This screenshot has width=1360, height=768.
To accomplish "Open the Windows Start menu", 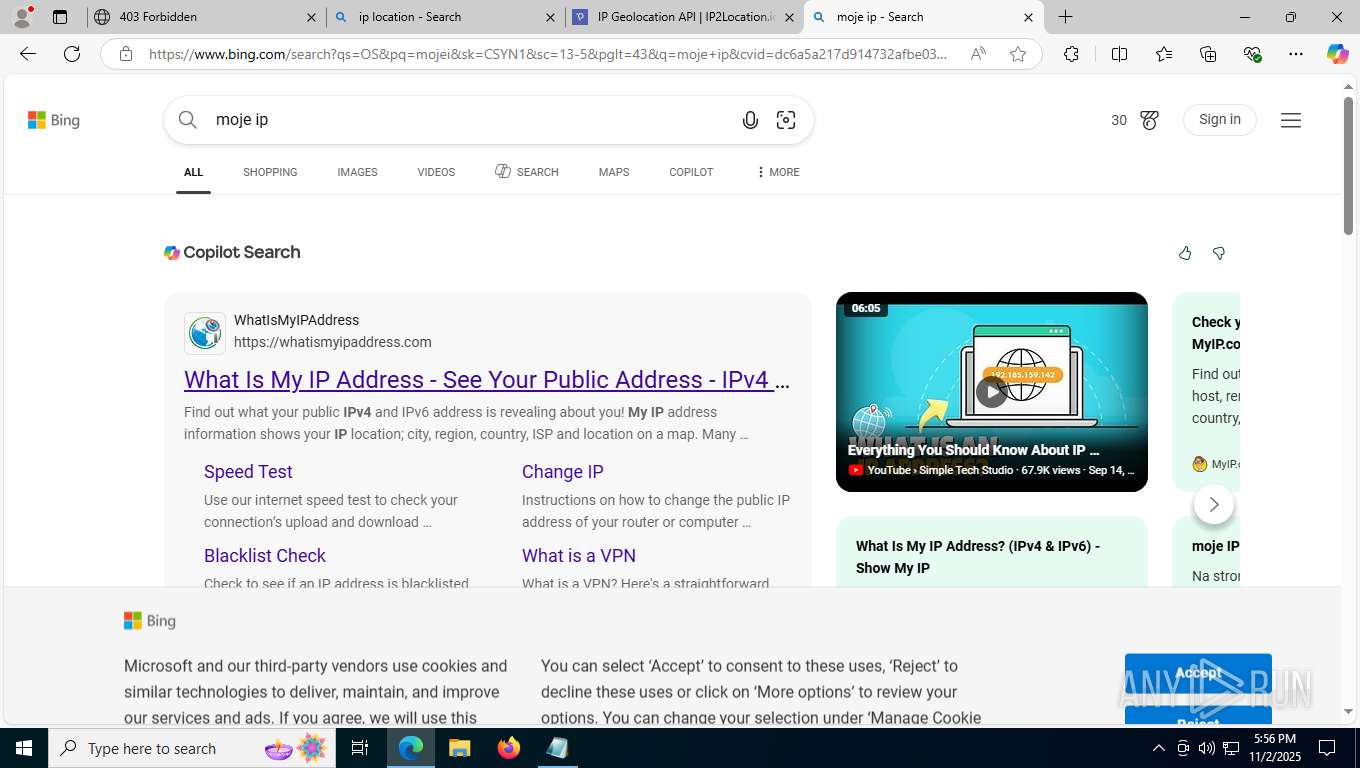I will click(x=23, y=748).
